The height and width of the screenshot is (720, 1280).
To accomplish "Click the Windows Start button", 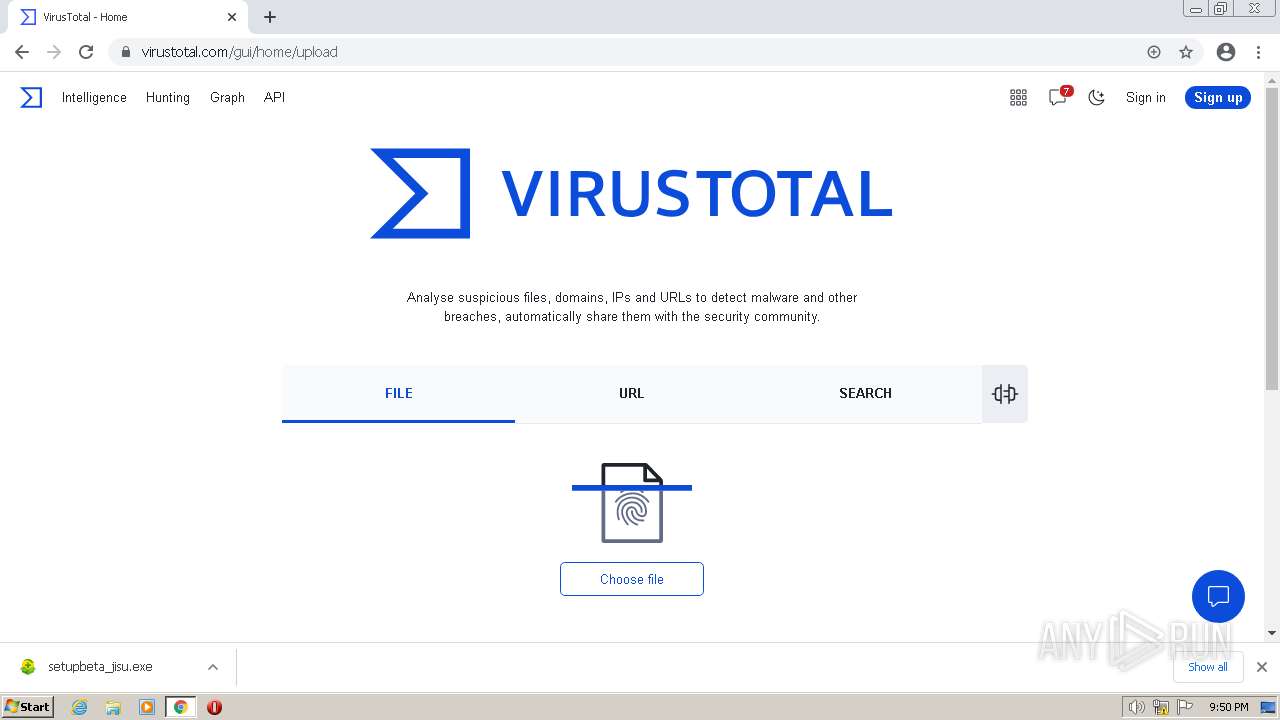I will click(28, 707).
